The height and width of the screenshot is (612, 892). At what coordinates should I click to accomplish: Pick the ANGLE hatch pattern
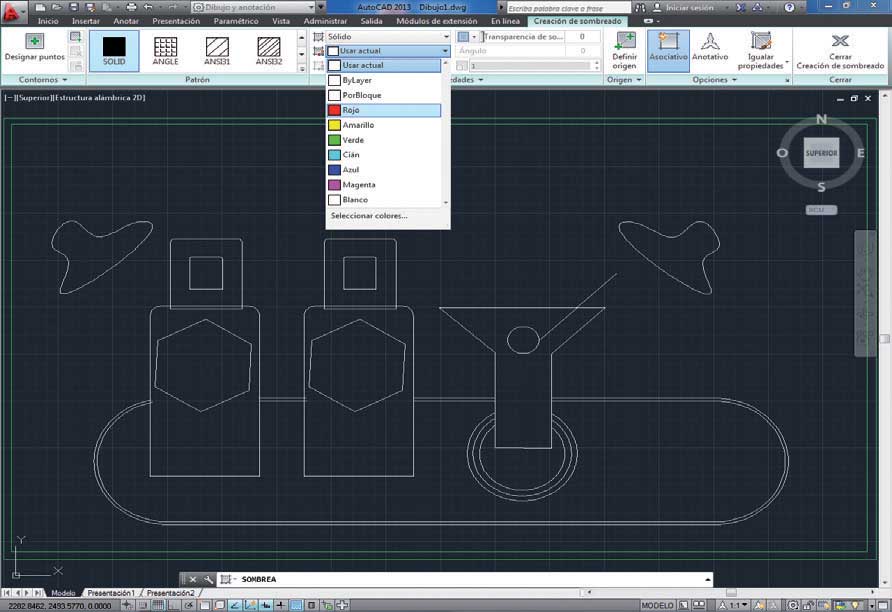tap(165, 50)
